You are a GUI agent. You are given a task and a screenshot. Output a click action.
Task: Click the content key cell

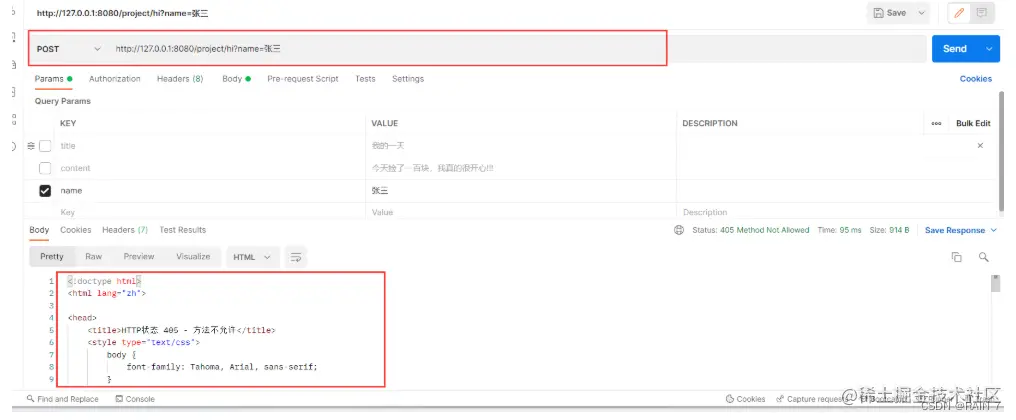pyautogui.click(x=211, y=169)
